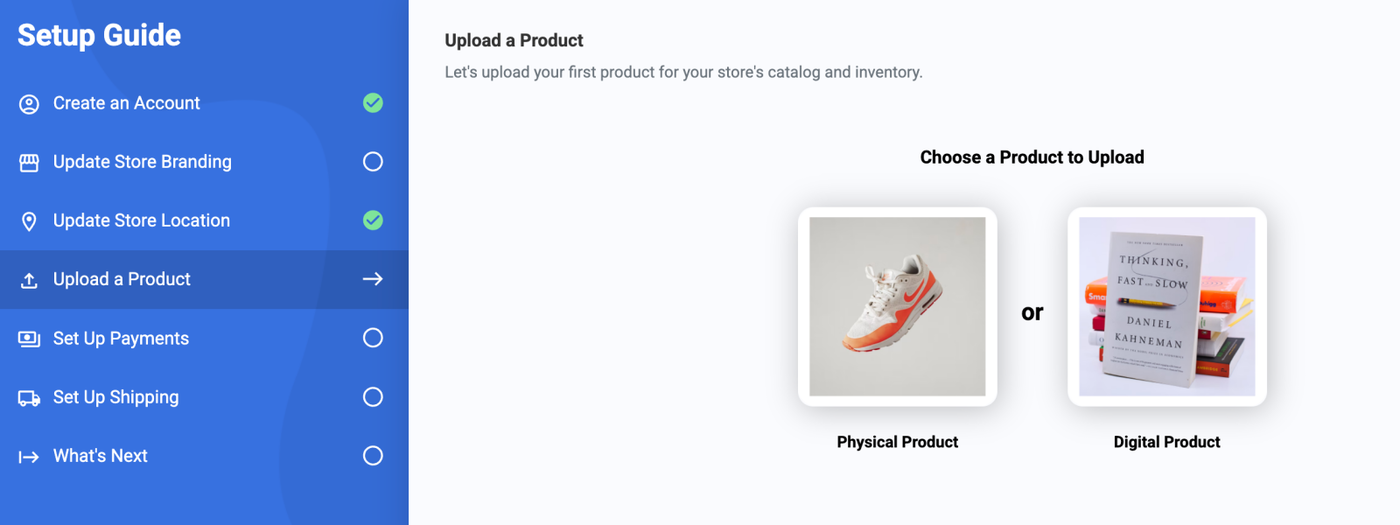Click the Create an Account user icon
Viewport: 1400px width, 525px height.
(29, 104)
